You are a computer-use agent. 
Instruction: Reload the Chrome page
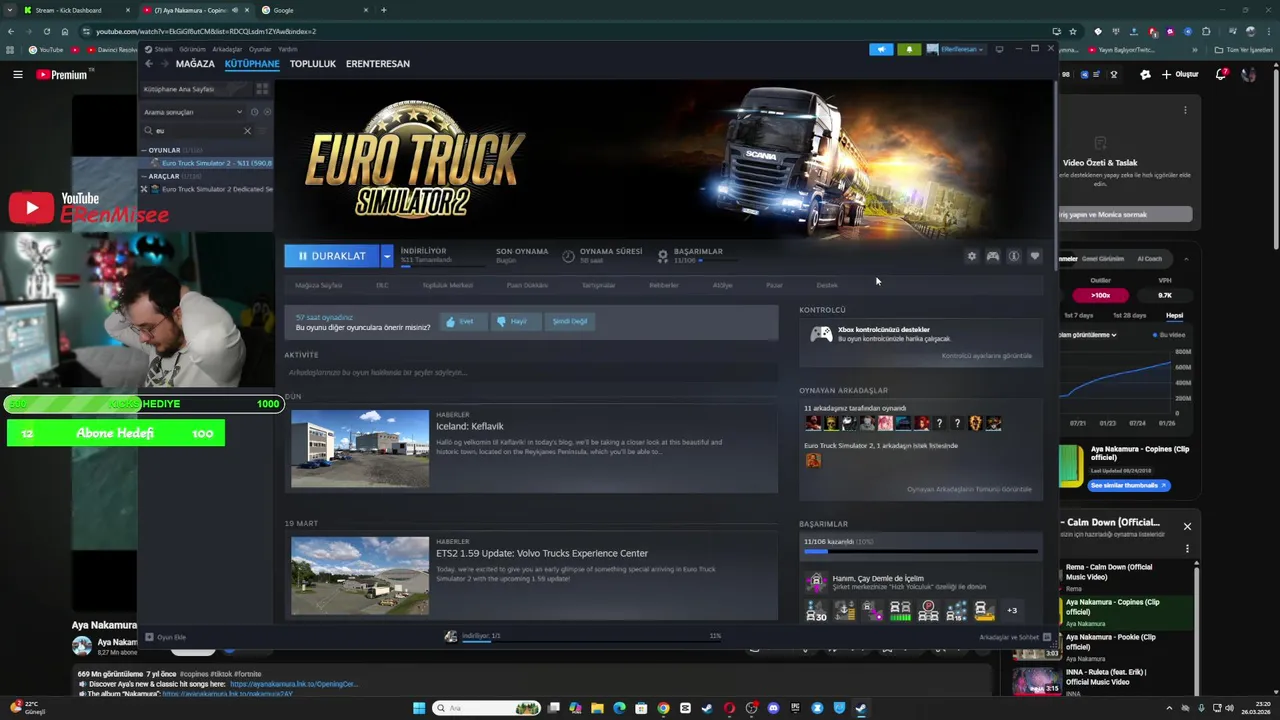coord(45,31)
